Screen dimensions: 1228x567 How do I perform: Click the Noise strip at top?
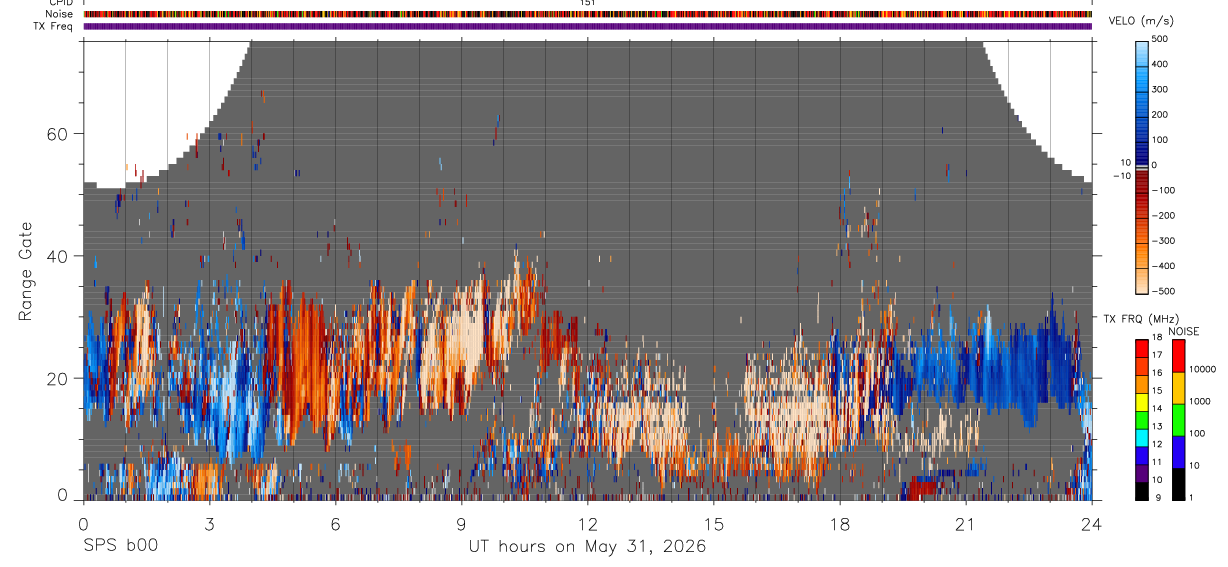pos(587,14)
